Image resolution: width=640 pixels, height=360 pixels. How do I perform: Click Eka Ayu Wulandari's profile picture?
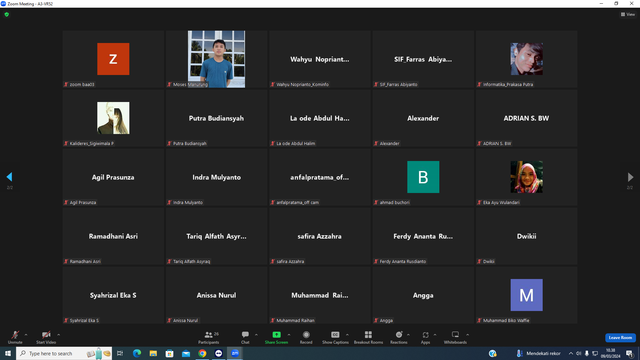point(527,177)
